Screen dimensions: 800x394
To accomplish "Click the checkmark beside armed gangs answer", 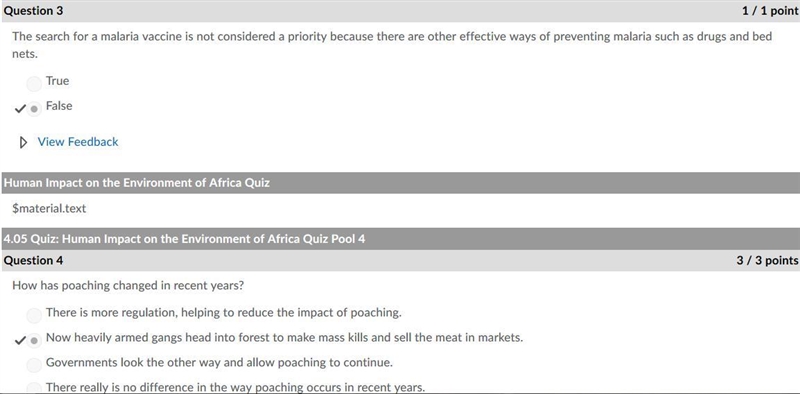I will pyautogui.click(x=20, y=340).
